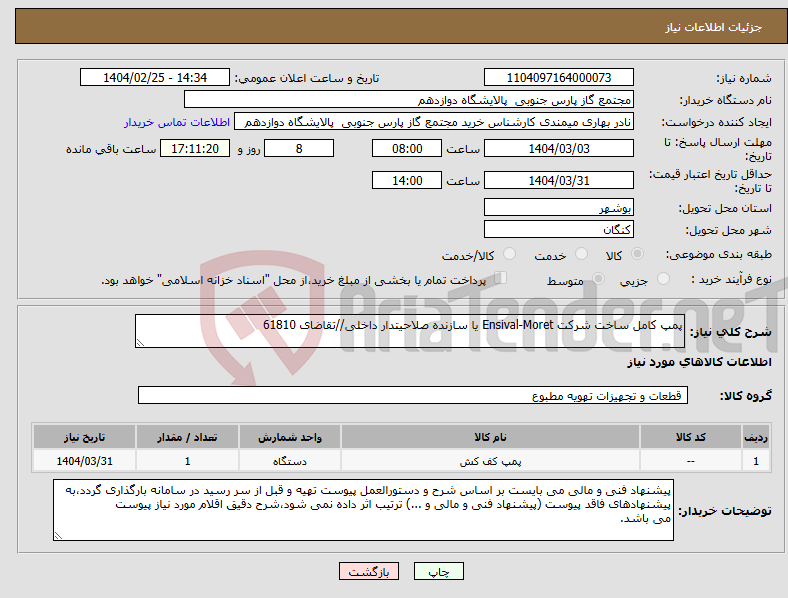Click the resize grip of buyer notes textarea
This screenshot has height=598, width=788.
pyautogui.click(x=58, y=536)
